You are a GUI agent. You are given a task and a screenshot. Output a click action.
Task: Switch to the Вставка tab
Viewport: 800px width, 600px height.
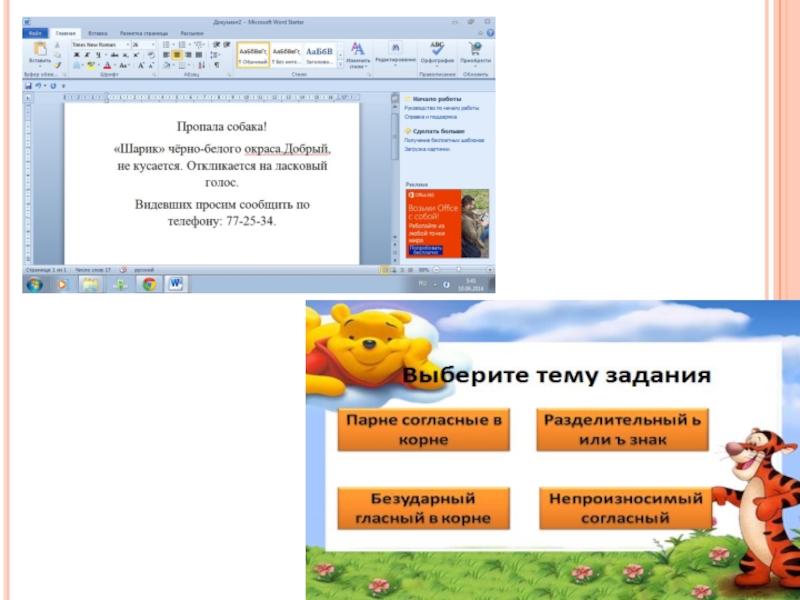(97, 33)
